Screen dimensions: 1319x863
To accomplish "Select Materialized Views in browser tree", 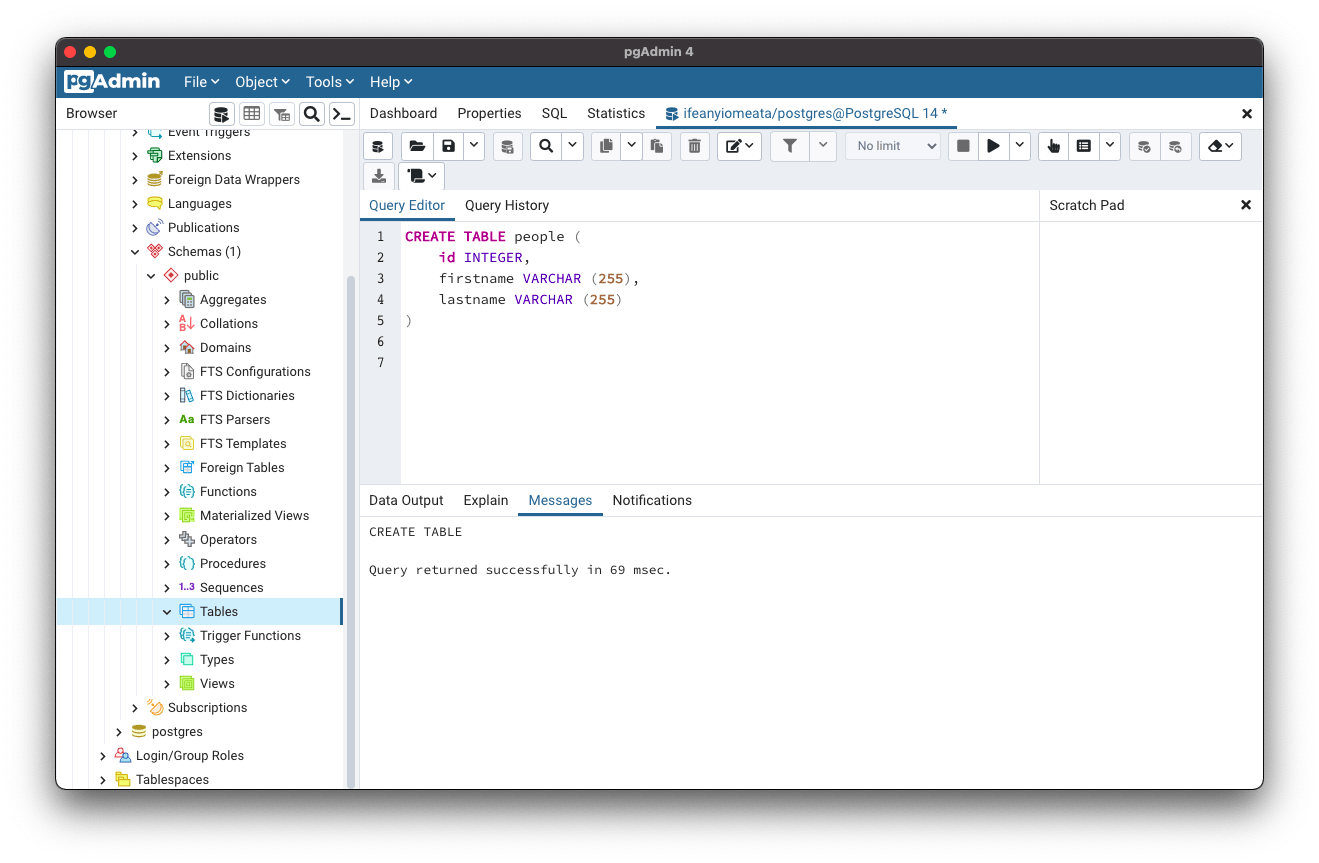I will coord(254,516).
